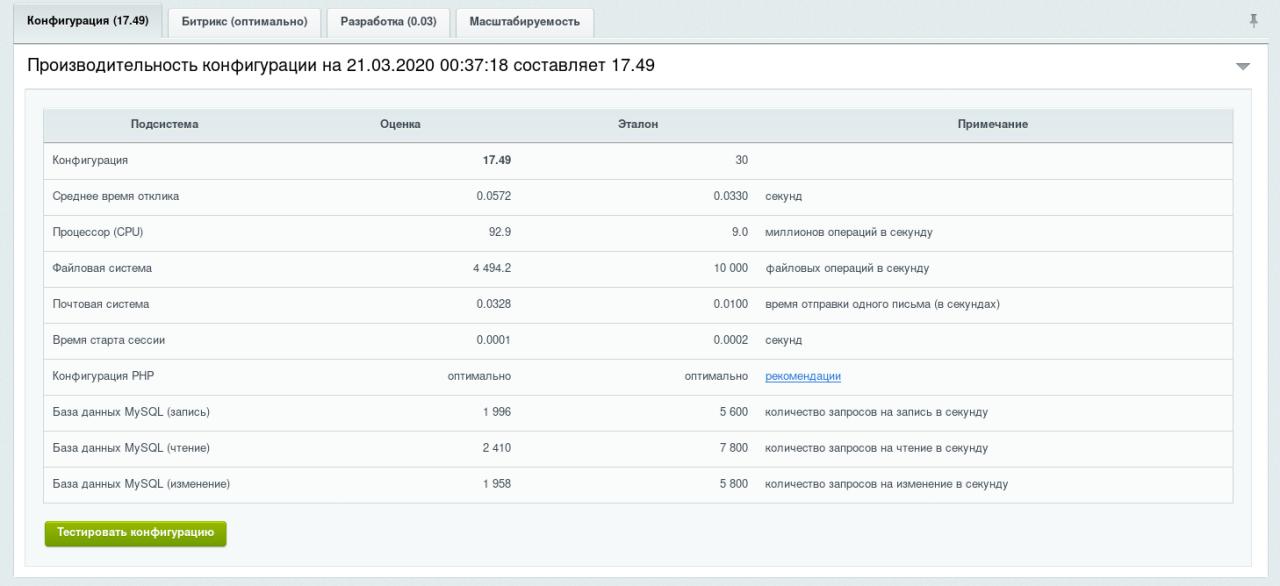This screenshot has height=586, width=1280.
Task: Open the Масштабируемость tab
Action: click(x=524, y=22)
